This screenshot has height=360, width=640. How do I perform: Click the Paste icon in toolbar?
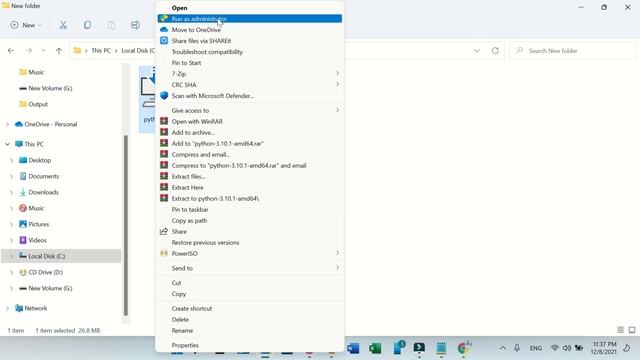111,25
